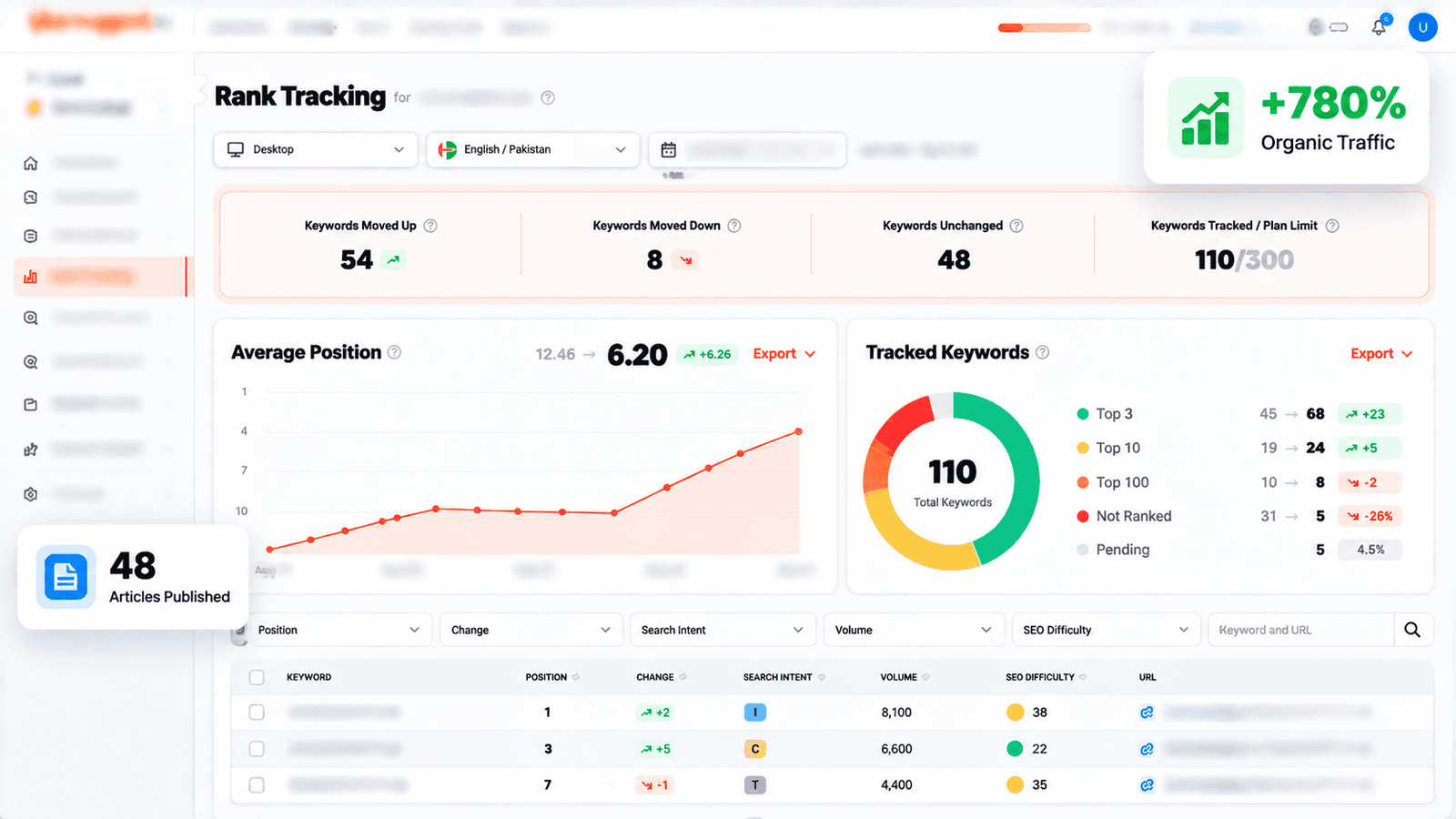Expand the Change filter dropdown
The height and width of the screenshot is (819, 1456).
pos(531,630)
